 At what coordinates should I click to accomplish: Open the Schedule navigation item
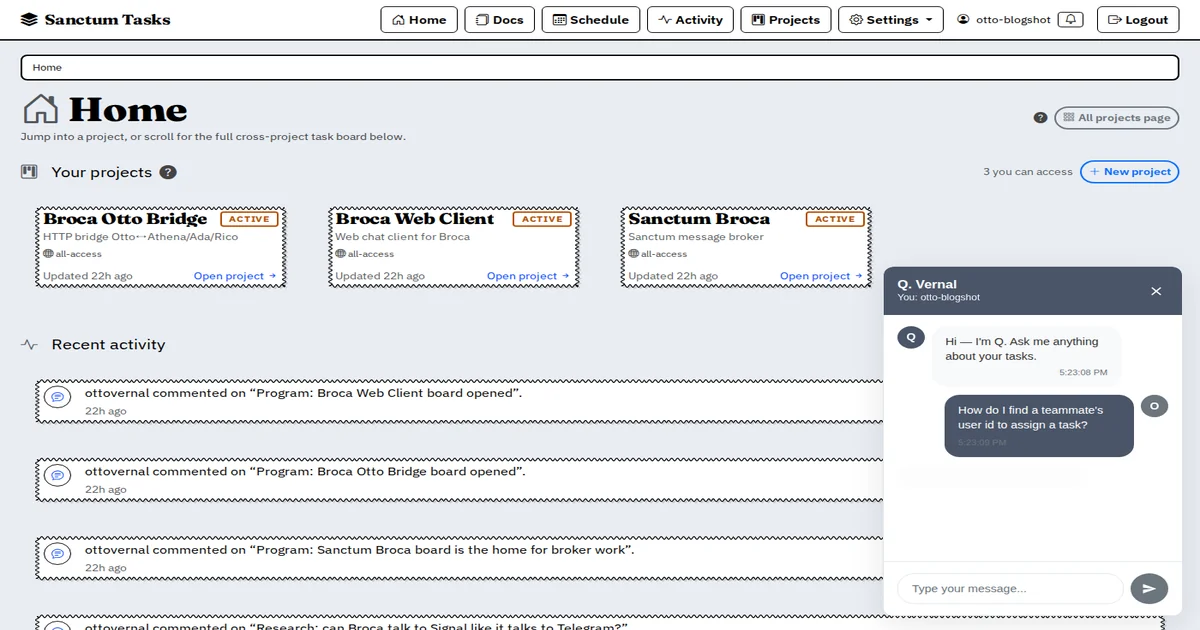tap(591, 19)
